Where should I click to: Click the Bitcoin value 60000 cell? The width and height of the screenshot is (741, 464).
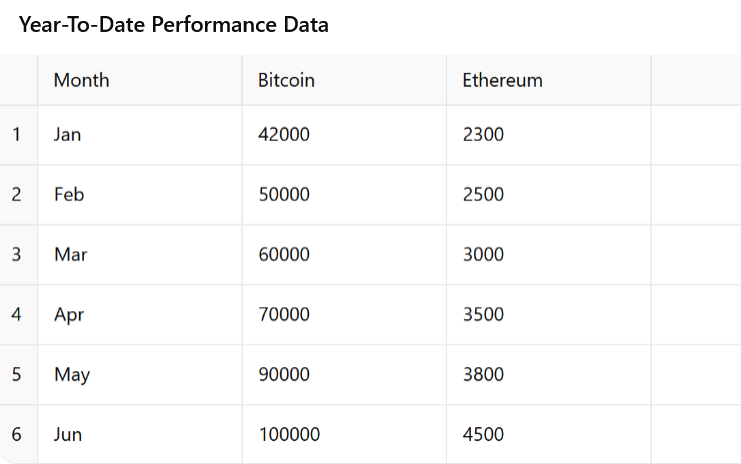pos(344,255)
